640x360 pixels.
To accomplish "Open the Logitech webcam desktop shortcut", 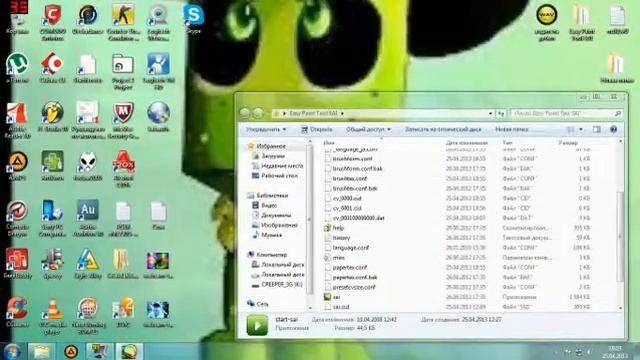I will coord(158,22).
